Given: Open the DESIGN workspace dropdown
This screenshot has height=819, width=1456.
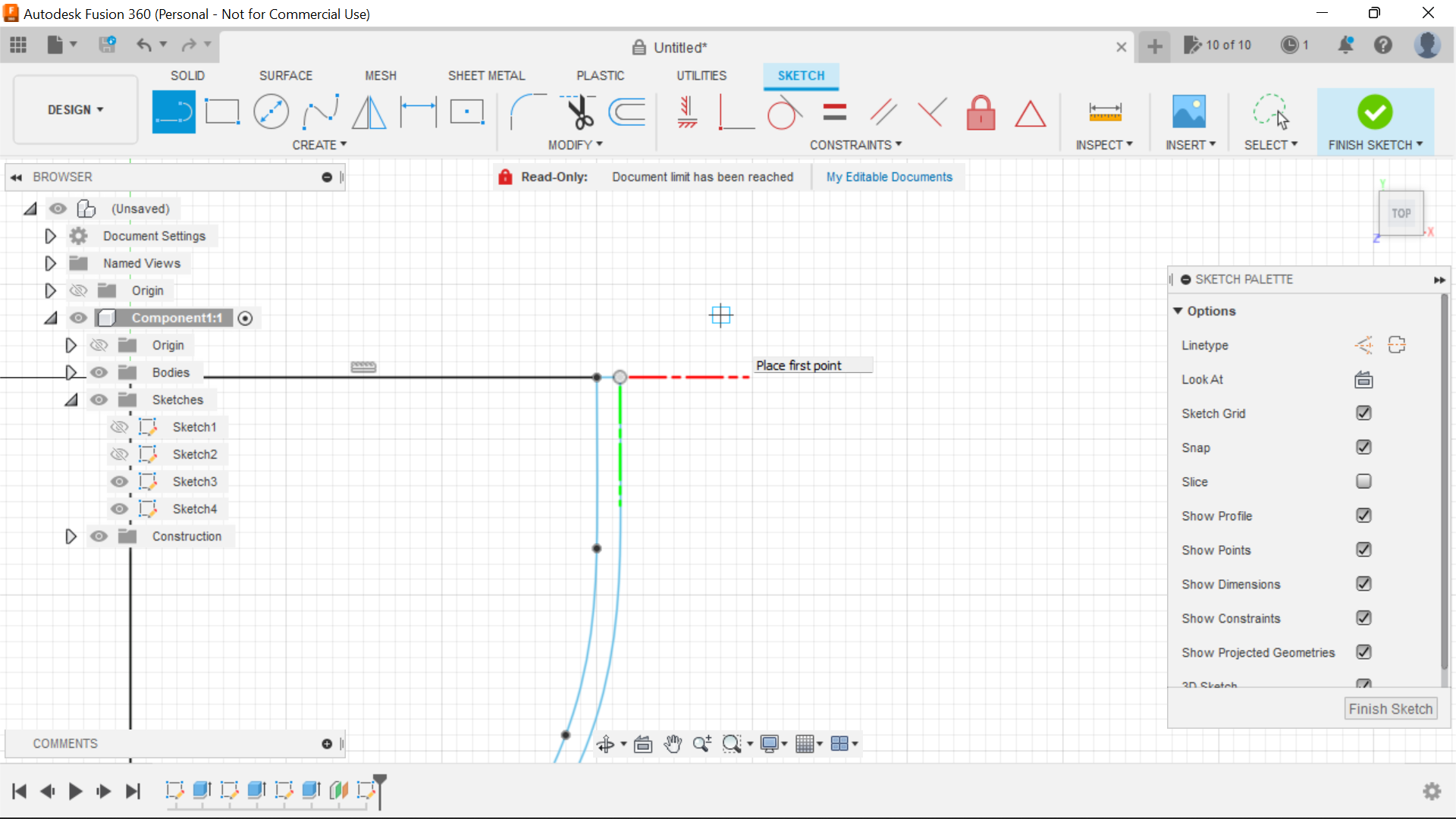Looking at the screenshot, I should coord(74,109).
